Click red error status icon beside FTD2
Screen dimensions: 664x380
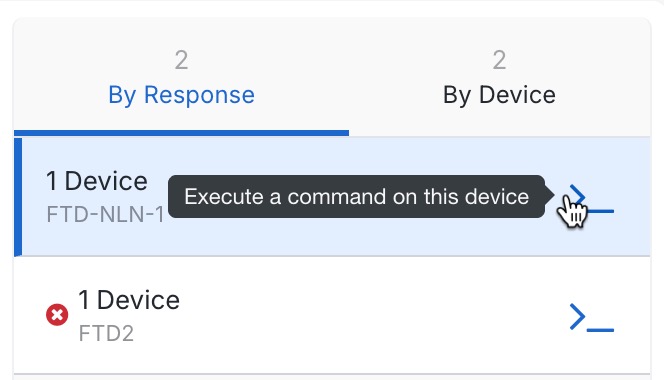click(57, 315)
